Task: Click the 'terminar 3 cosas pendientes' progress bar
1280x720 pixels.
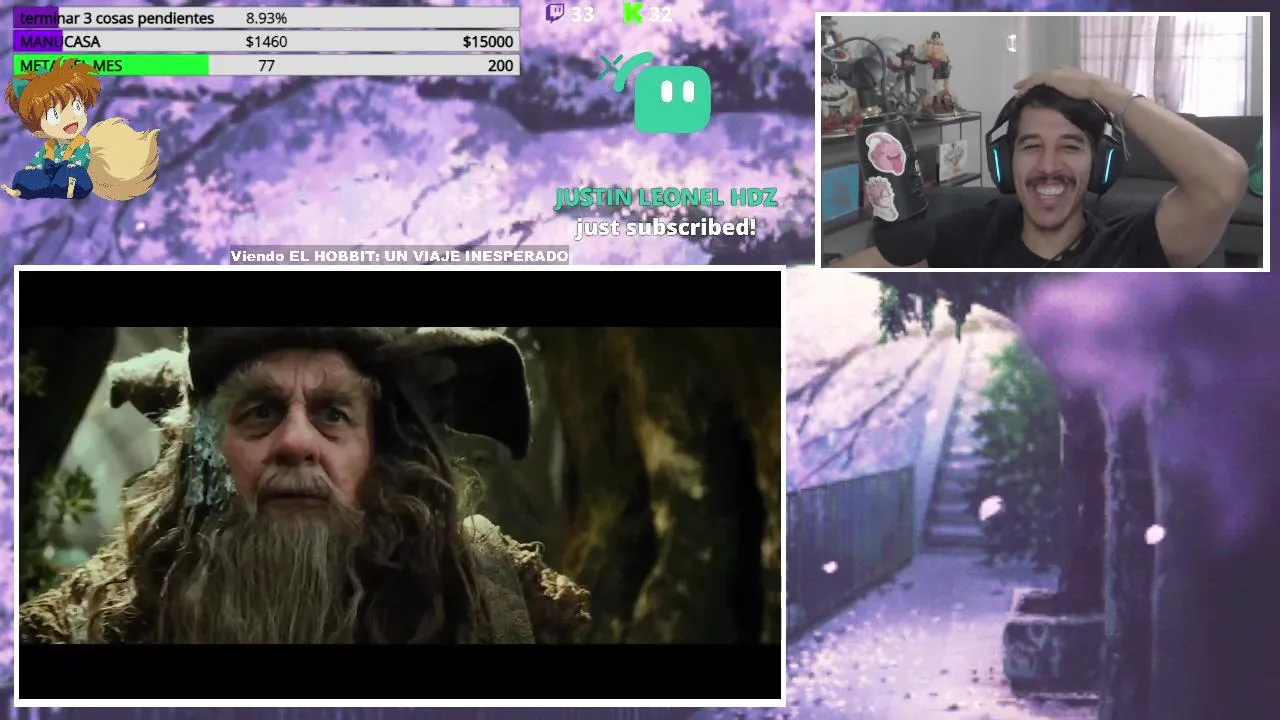Action: click(266, 18)
